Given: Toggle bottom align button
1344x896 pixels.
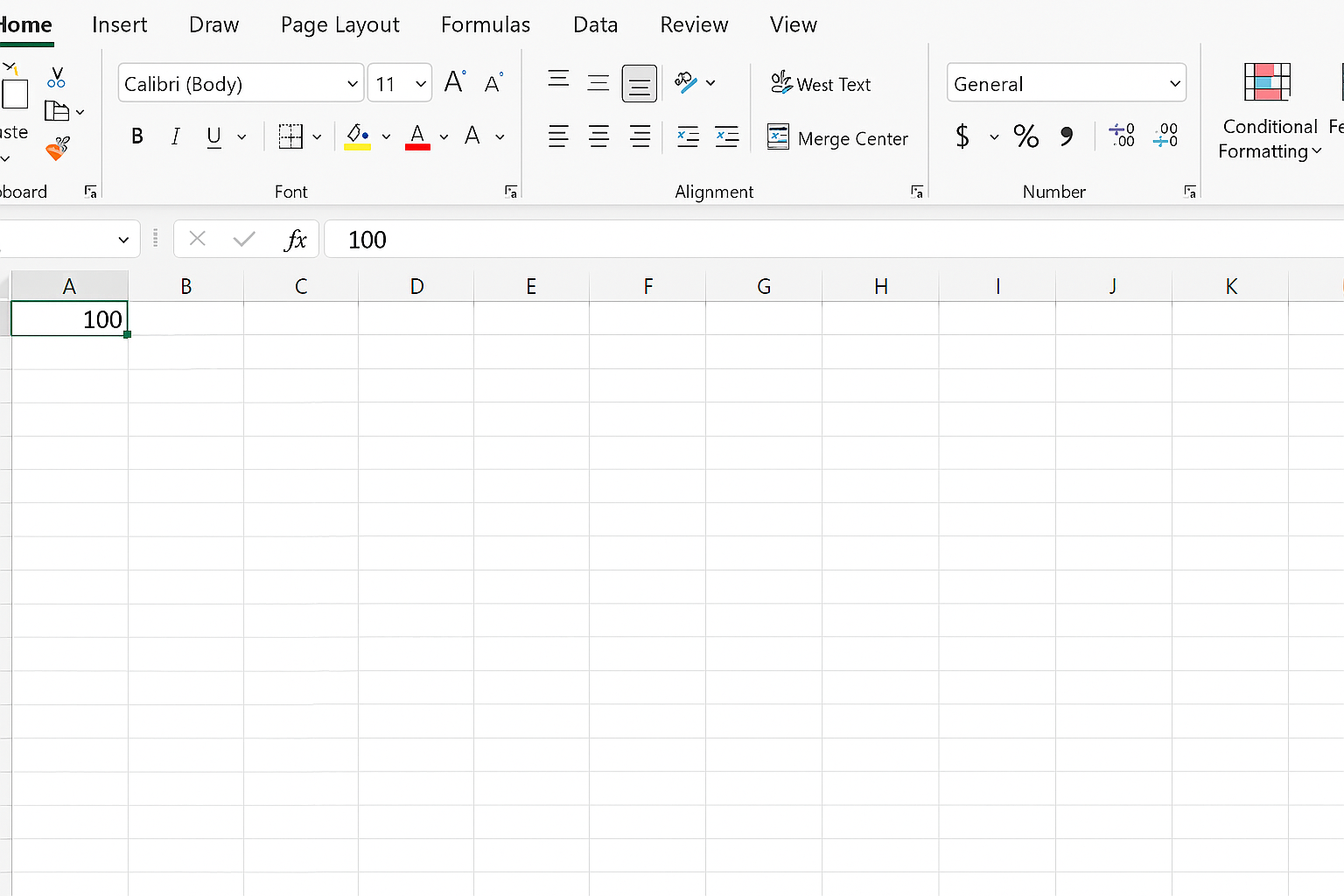Looking at the screenshot, I should [640, 84].
